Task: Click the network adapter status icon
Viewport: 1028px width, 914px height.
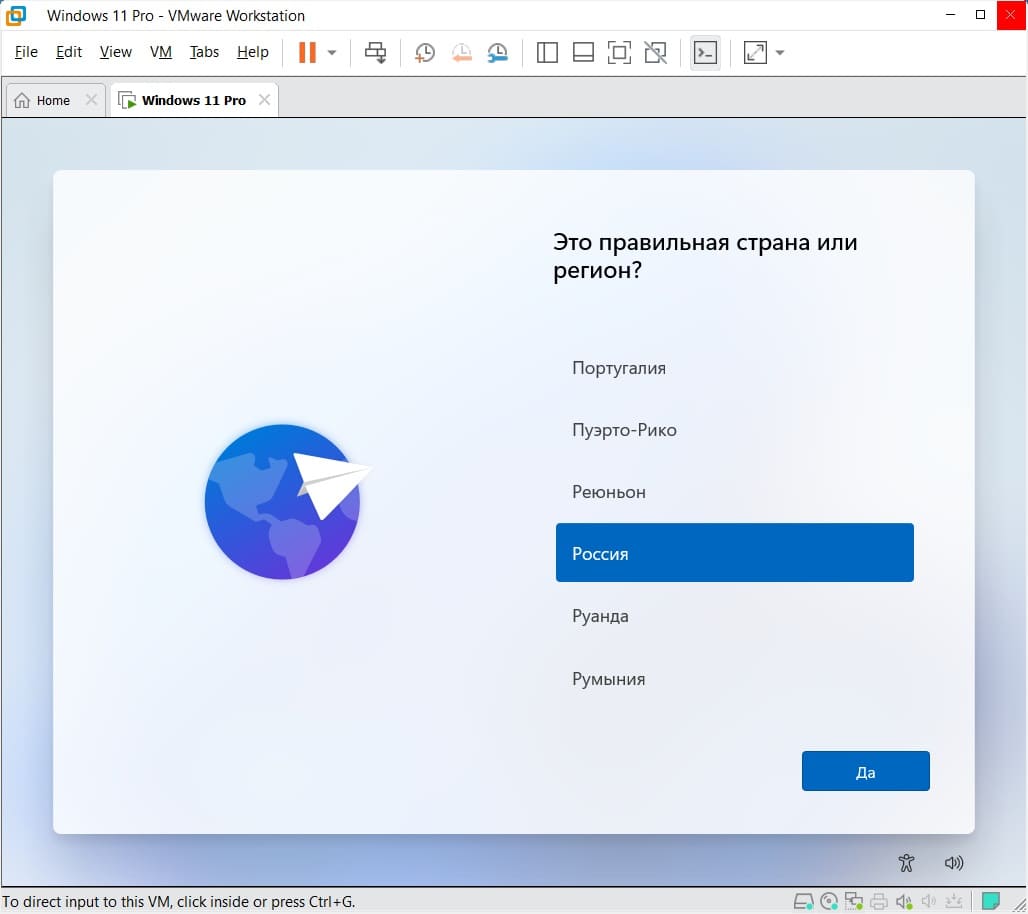Action: coord(854,902)
